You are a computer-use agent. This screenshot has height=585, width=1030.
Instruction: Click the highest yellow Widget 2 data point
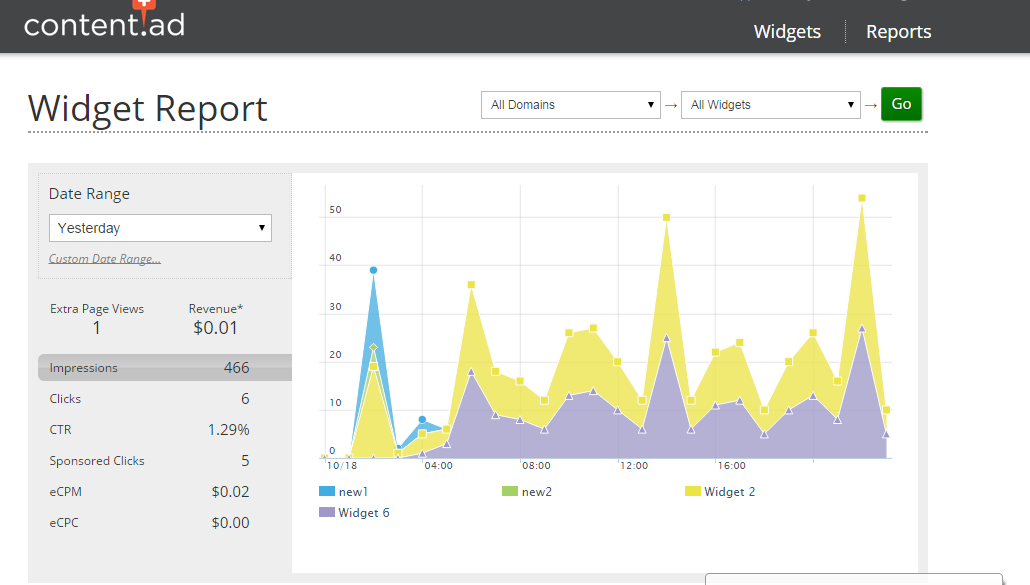click(861, 198)
